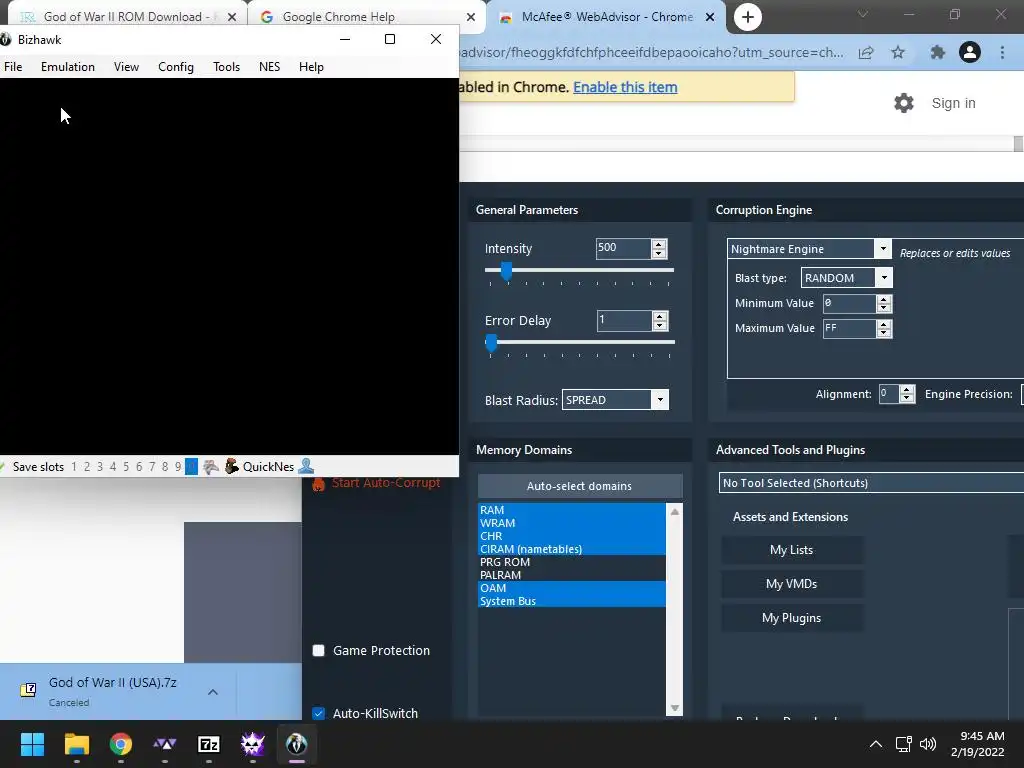Click the share page icon in address bar
The width and height of the screenshot is (1024, 768).
click(x=866, y=52)
